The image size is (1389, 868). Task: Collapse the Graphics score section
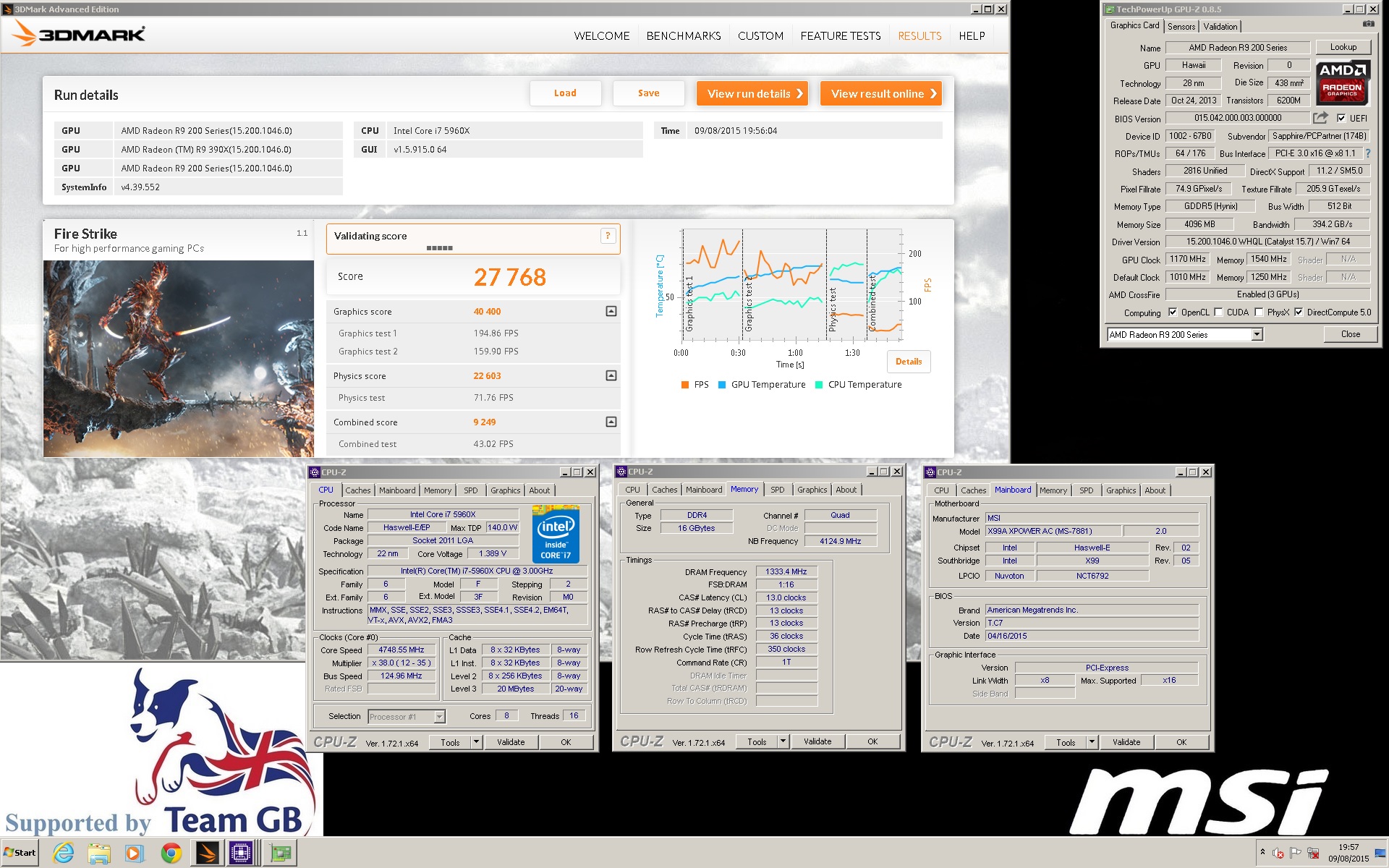[x=611, y=311]
